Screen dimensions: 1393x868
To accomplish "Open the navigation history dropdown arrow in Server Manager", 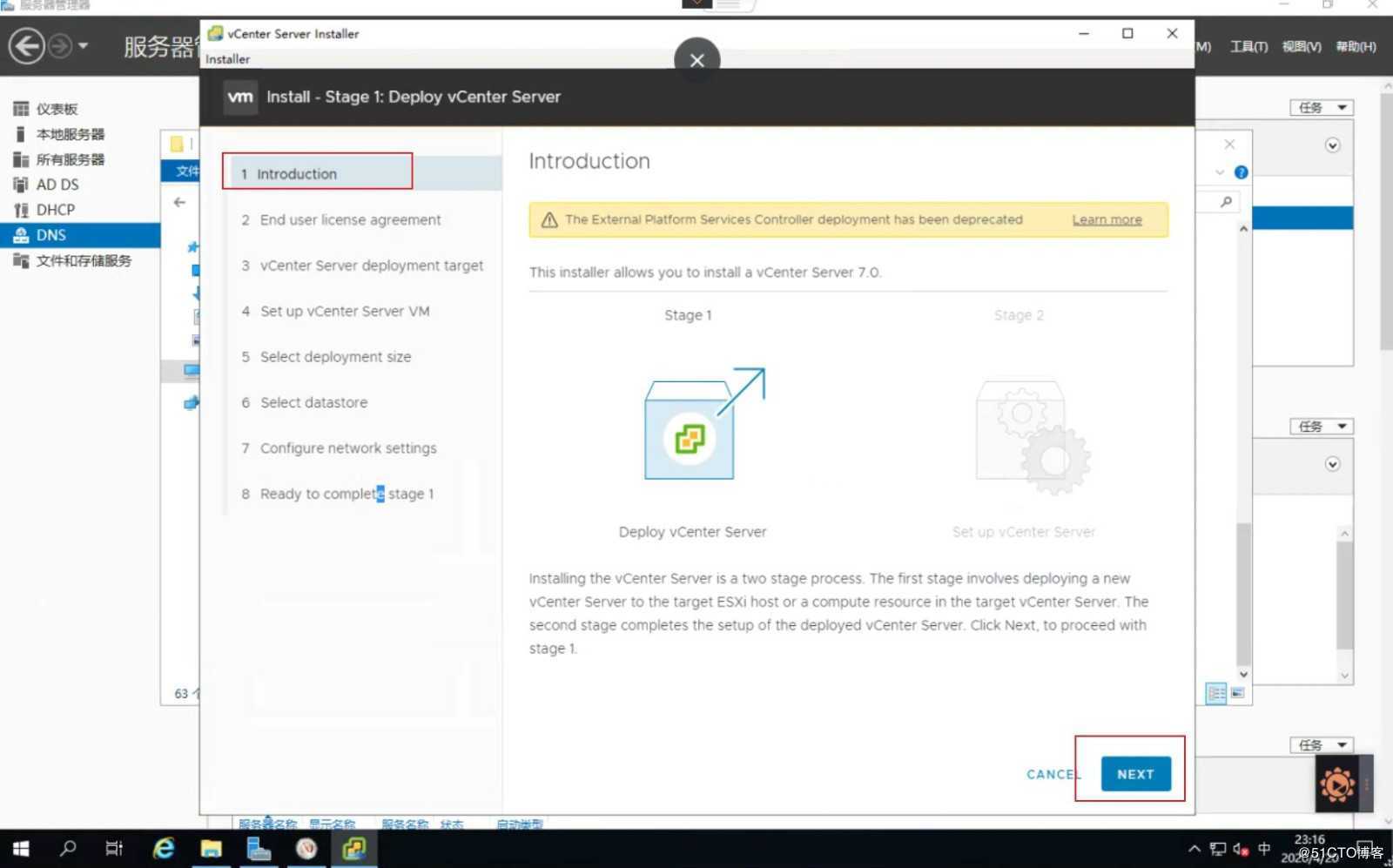I will point(83,45).
